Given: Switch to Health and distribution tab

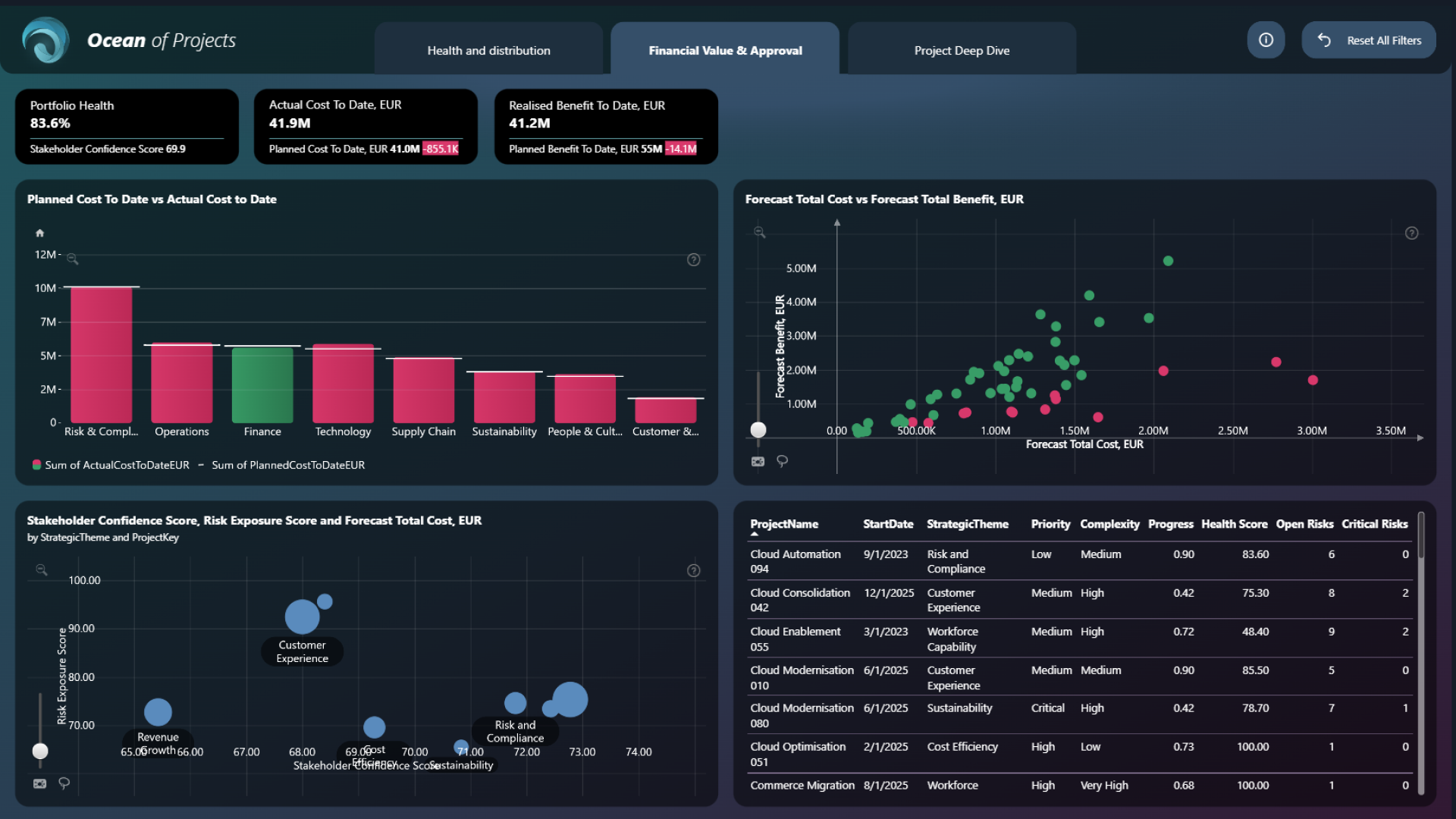Looking at the screenshot, I should tap(488, 50).
